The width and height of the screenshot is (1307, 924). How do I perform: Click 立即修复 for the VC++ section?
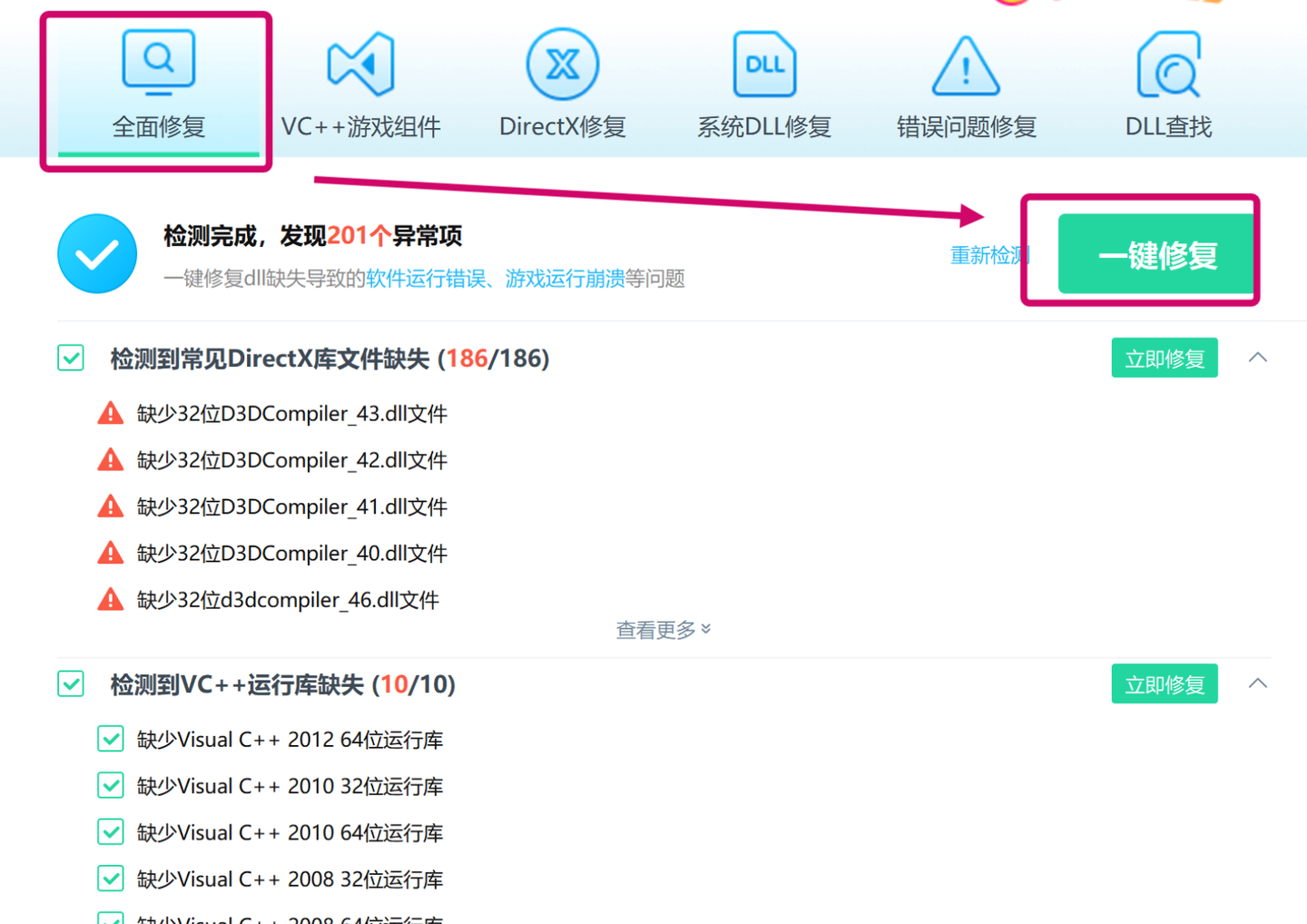click(1165, 683)
